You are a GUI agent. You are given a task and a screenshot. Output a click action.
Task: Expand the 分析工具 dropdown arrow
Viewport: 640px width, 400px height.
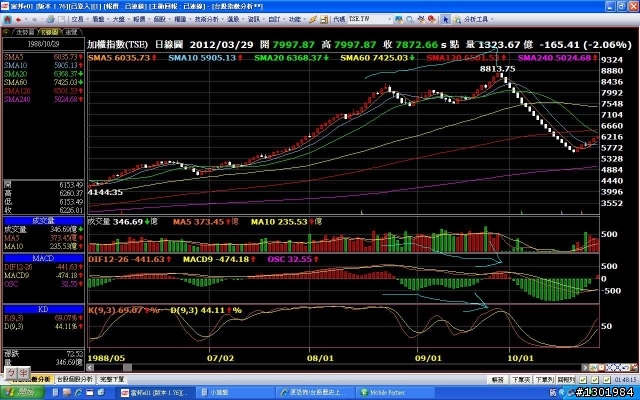[492, 19]
